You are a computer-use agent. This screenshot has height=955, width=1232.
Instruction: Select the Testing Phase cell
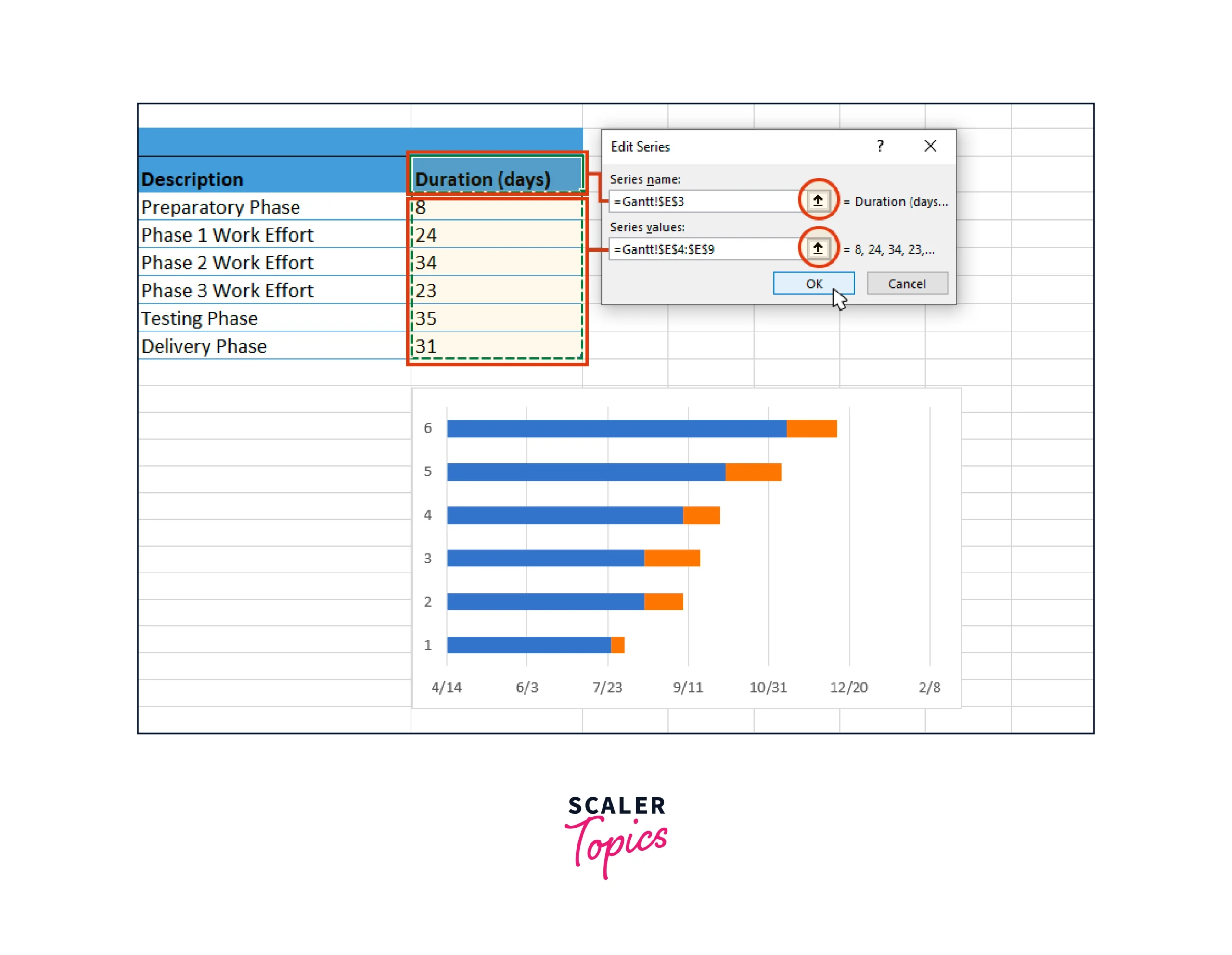coord(200,318)
